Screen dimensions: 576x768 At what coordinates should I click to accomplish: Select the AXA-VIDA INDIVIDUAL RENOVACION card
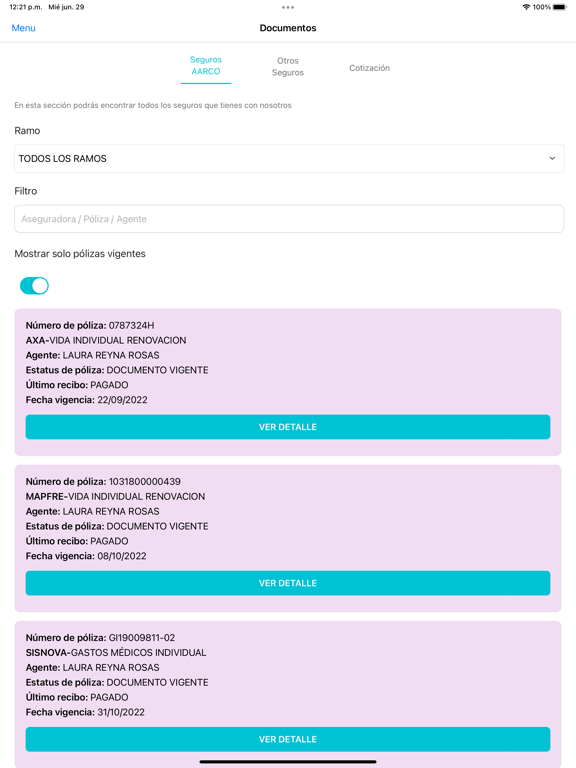pos(288,382)
